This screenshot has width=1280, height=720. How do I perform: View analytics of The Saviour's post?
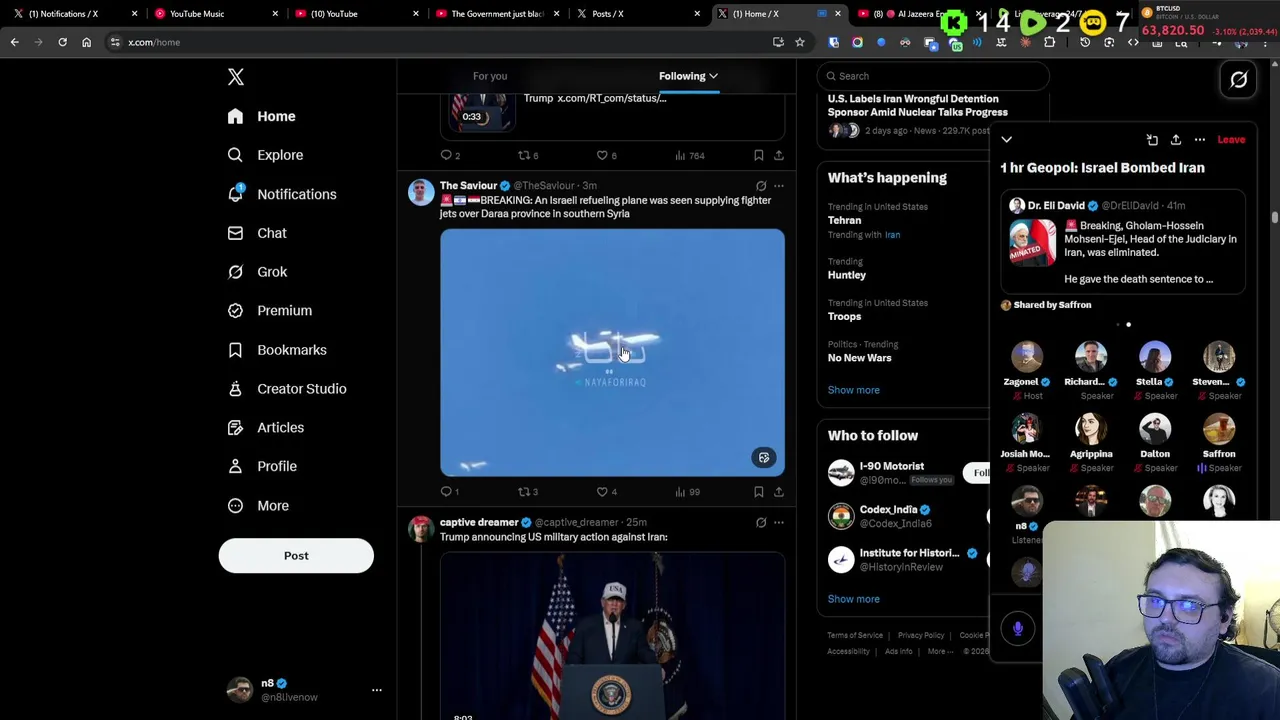click(687, 492)
